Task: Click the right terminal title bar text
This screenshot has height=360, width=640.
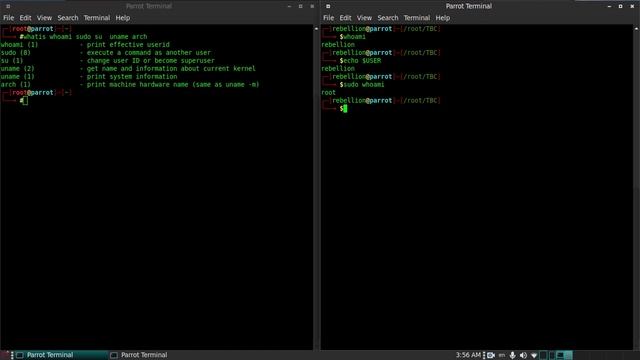Action: (x=469, y=6)
